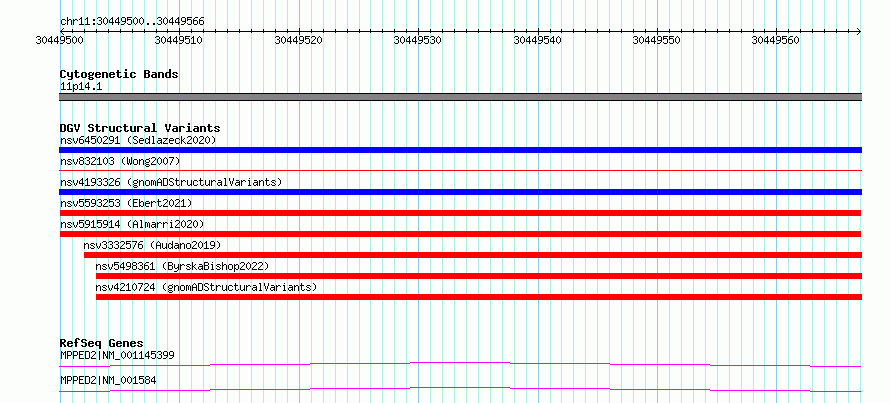
Task: Click the nsv4193326 (gnomADStructuralVariants) label
Action: [171, 182]
